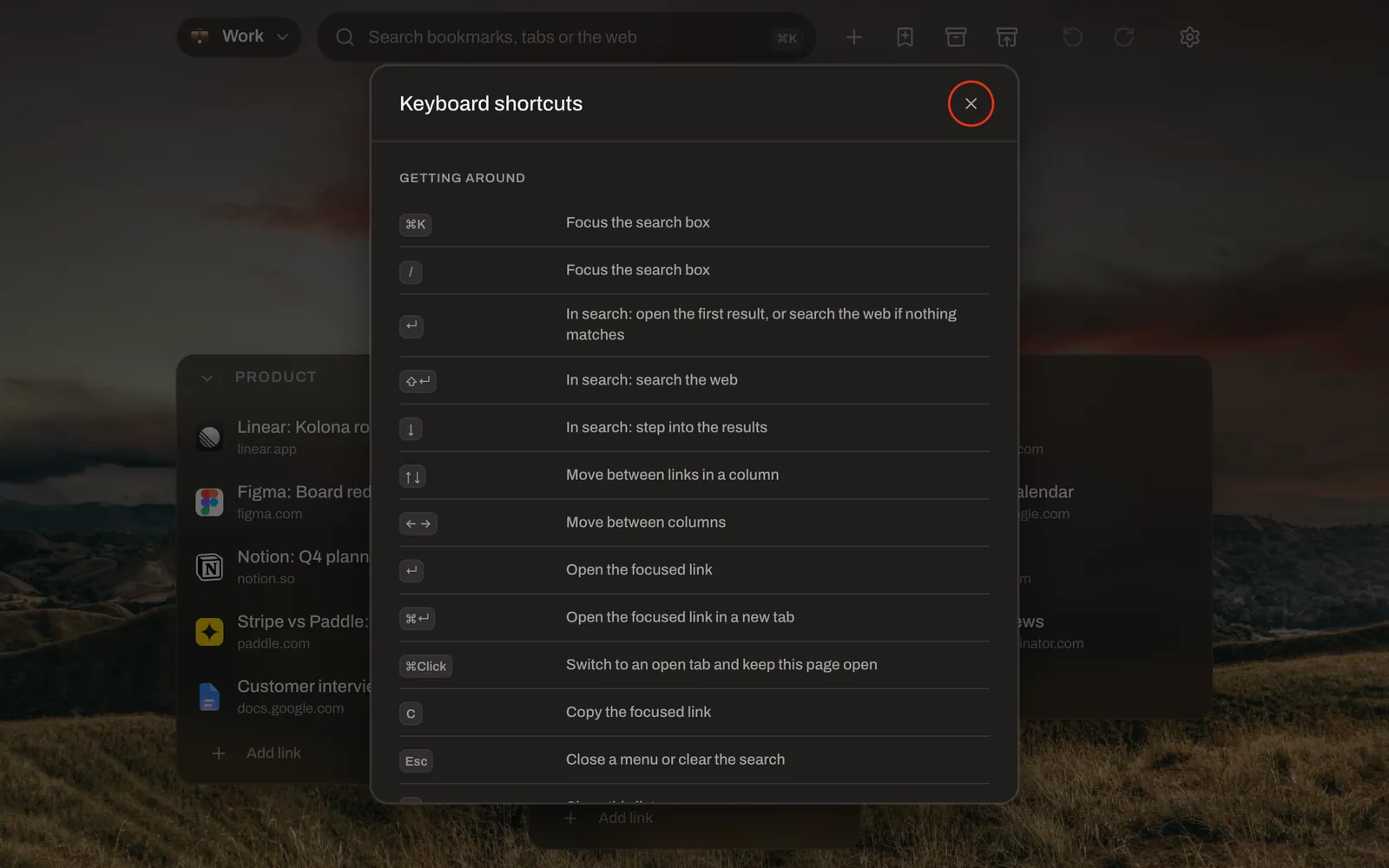
Task: Click 'Move between links in a column' text
Action: (672, 475)
